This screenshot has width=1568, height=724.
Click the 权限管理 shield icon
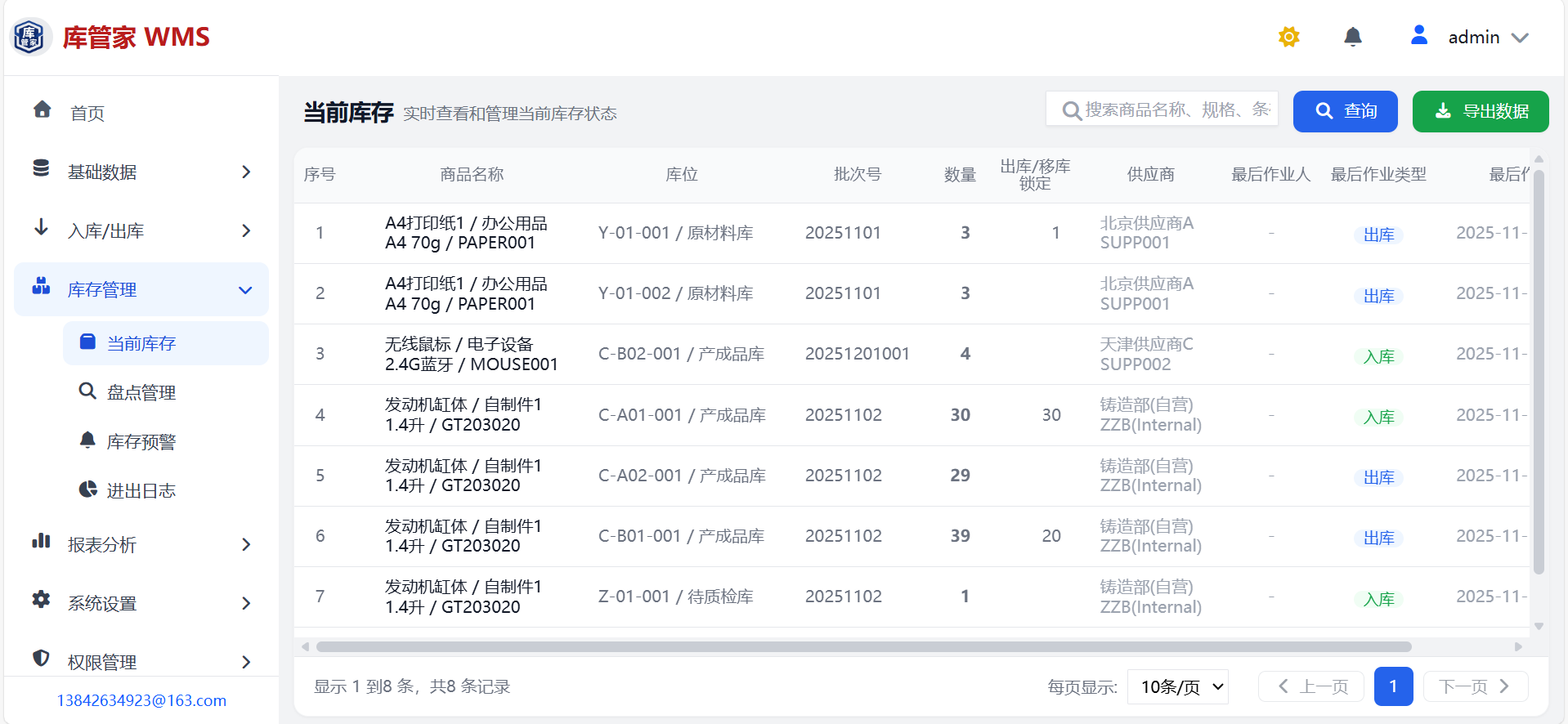(x=41, y=659)
